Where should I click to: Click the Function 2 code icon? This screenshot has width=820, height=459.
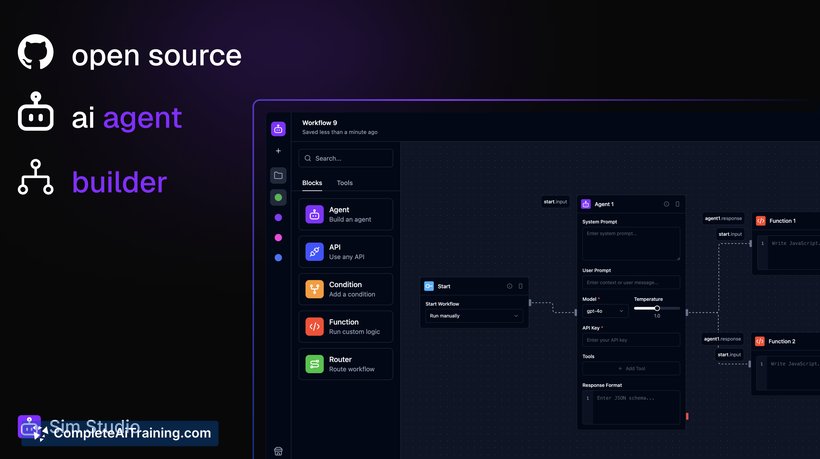(x=760, y=341)
